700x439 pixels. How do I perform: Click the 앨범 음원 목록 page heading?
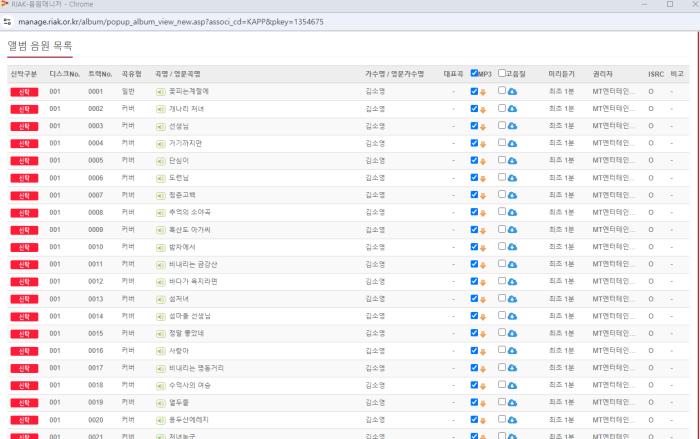tap(40, 46)
